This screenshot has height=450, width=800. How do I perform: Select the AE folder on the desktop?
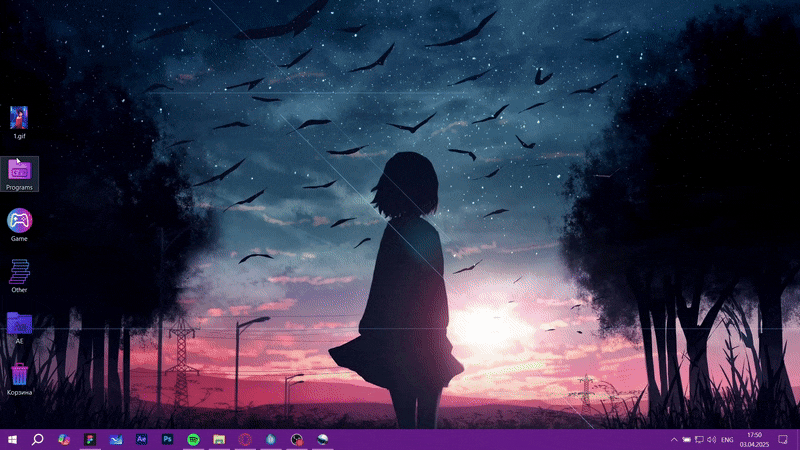click(x=19, y=328)
